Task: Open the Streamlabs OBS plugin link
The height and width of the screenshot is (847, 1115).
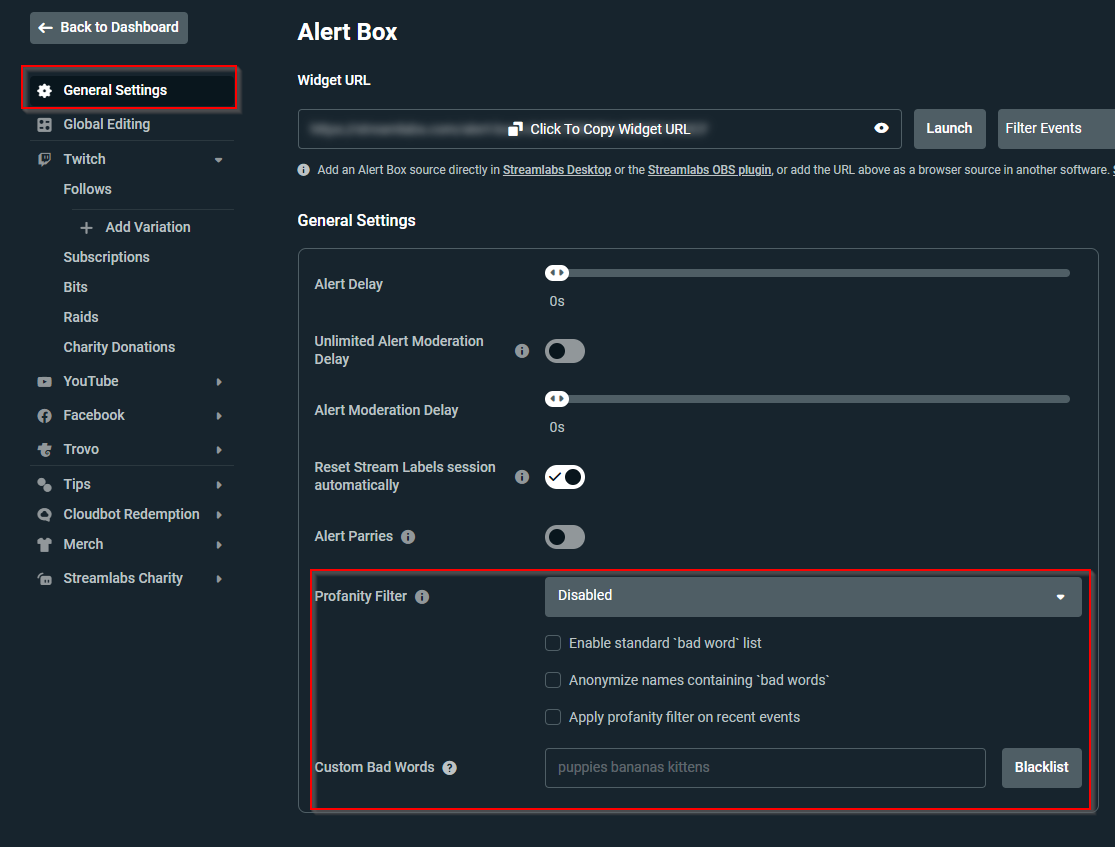Action: (x=709, y=170)
